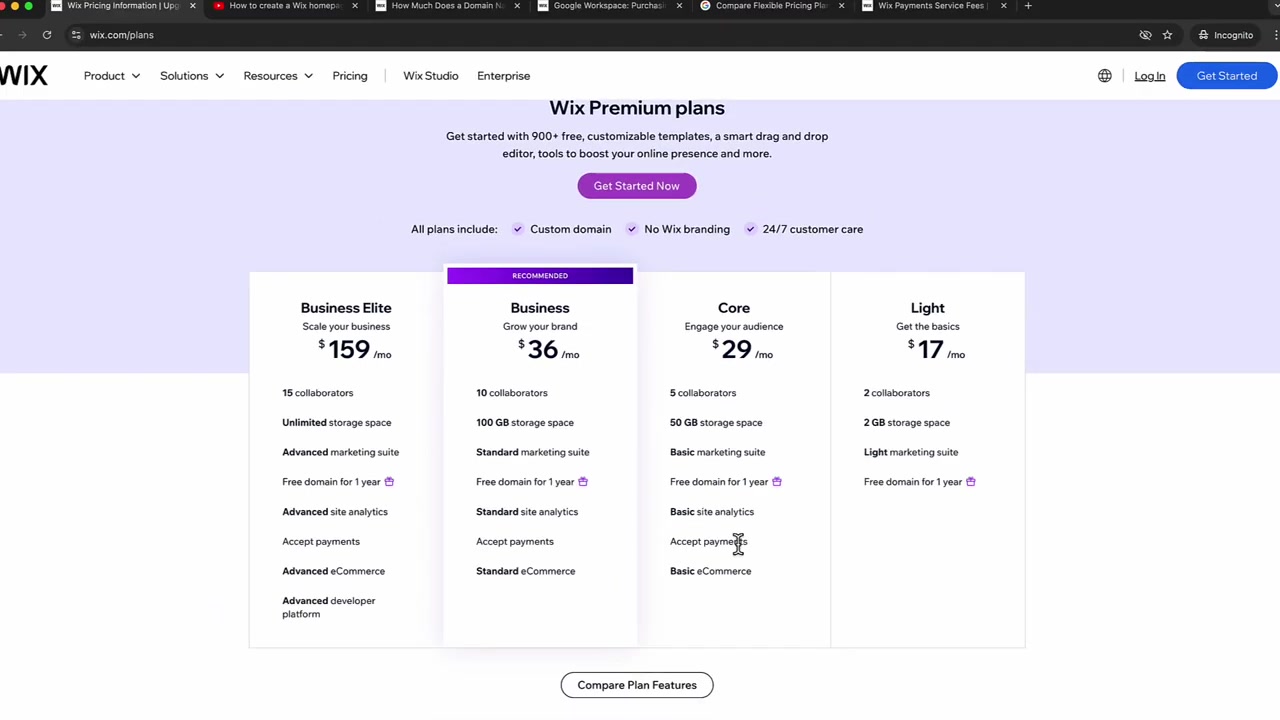This screenshot has width=1280, height=720.
Task: Click the 'Wix Premium plans' heading
Action: [x=637, y=108]
